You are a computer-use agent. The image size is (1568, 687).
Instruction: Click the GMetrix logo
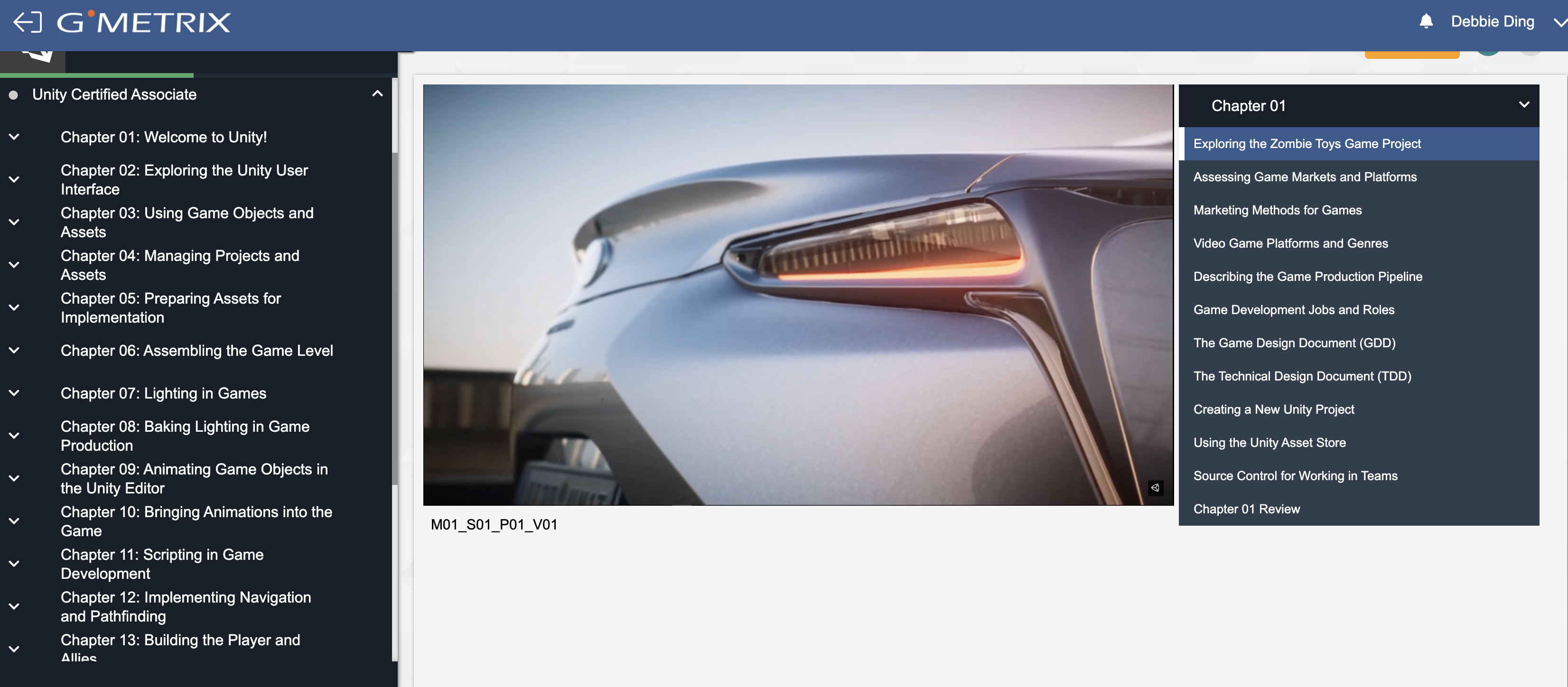pos(144,22)
